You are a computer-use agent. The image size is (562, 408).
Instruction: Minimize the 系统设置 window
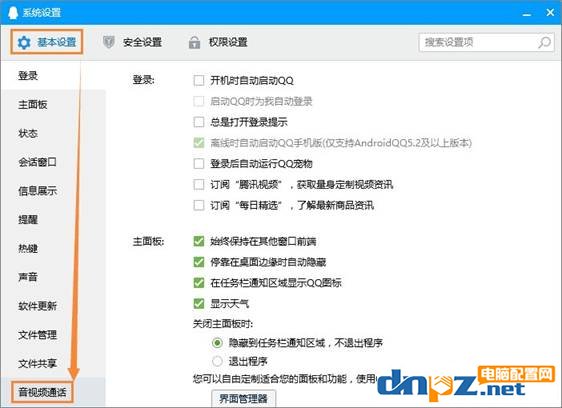pyautogui.click(x=527, y=14)
